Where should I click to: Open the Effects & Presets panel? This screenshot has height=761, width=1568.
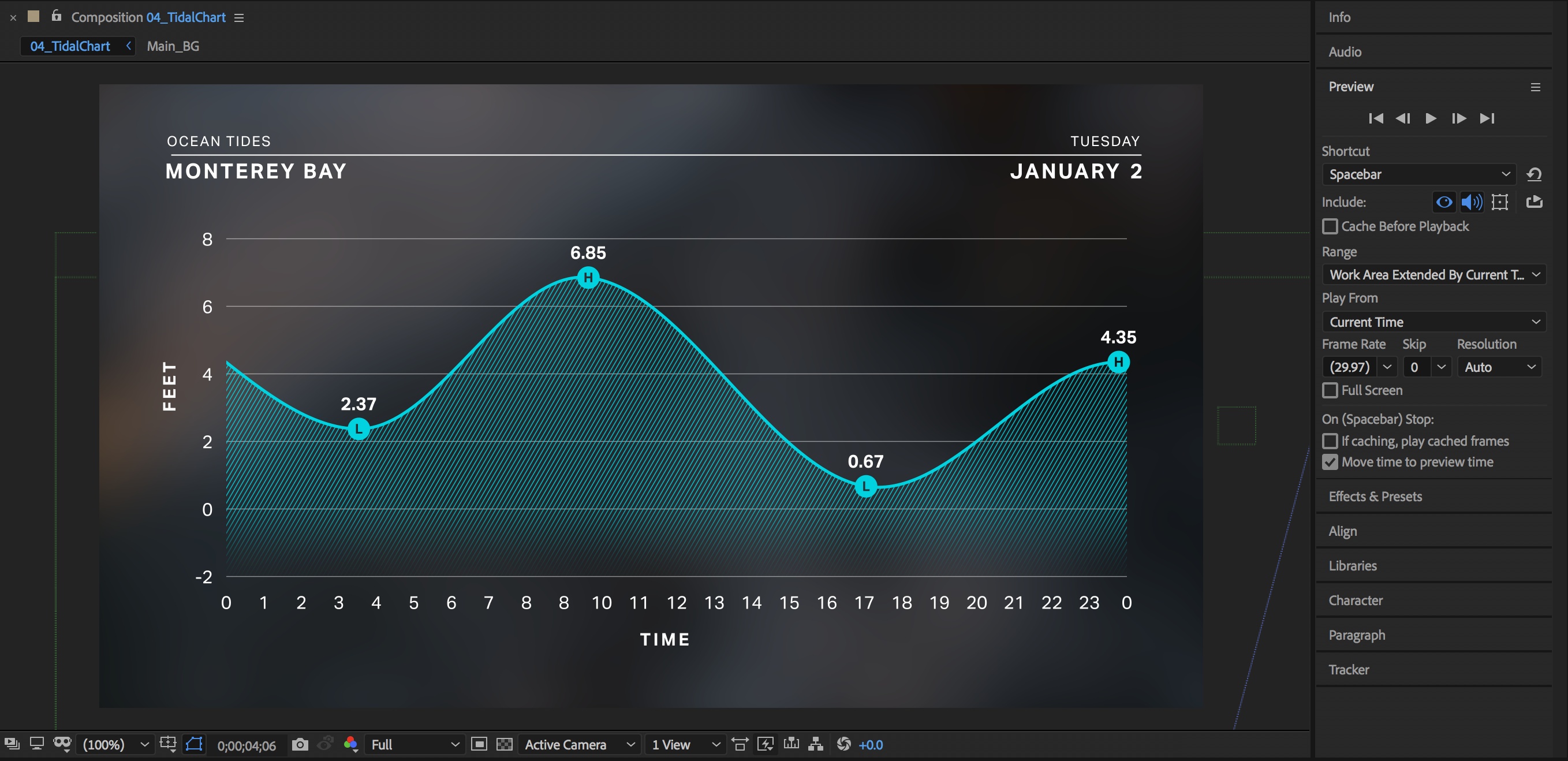click(x=1375, y=497)
